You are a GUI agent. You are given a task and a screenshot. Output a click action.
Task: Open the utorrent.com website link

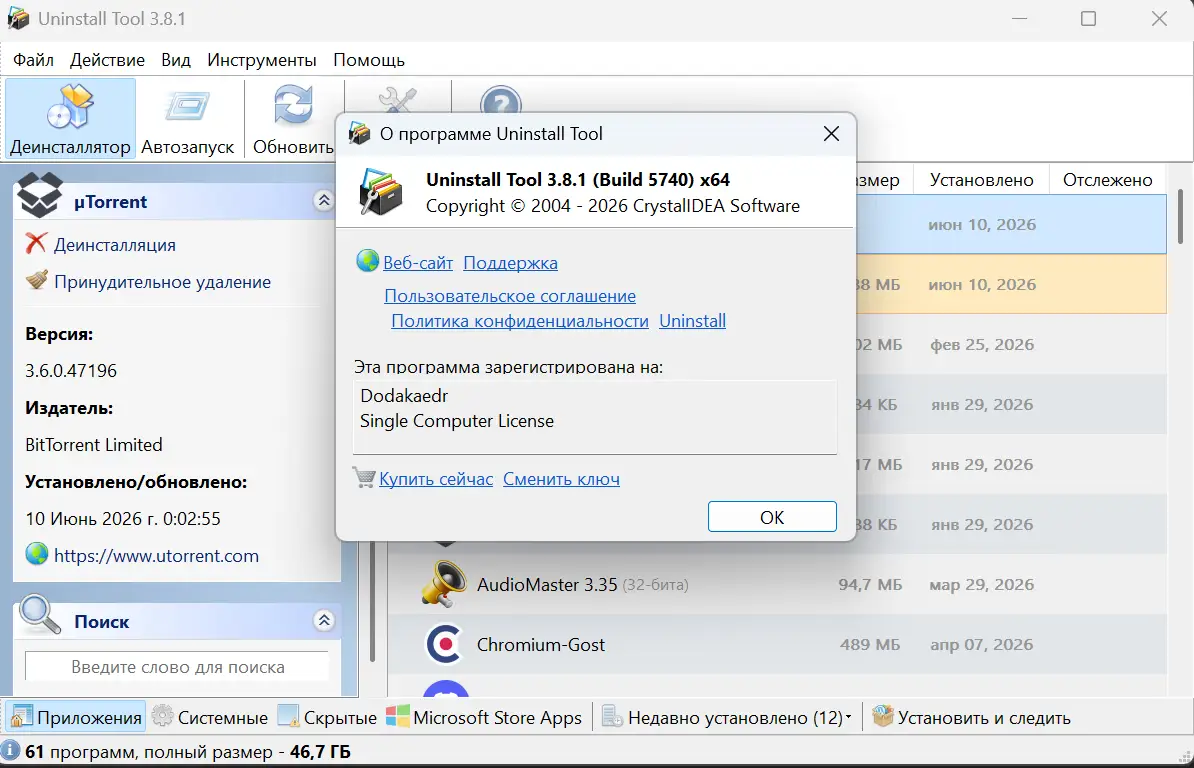[156, 556]
